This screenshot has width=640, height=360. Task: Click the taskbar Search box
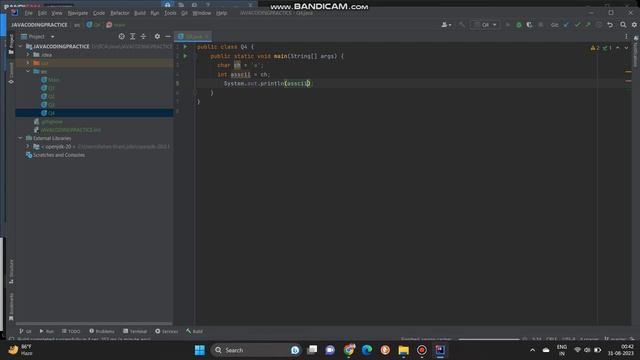[256, 350]
